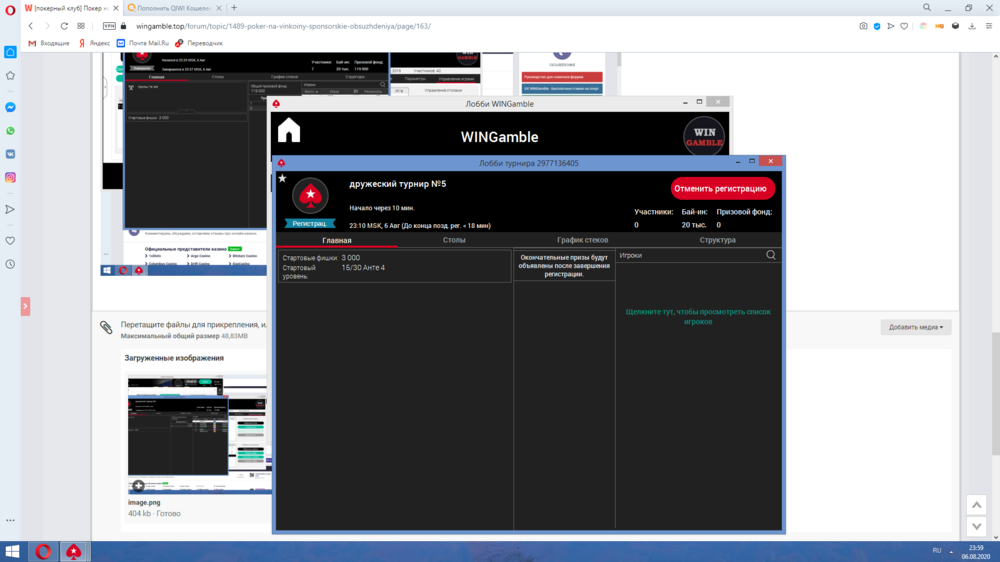
Task: Open VK in the Opera sidebar
Action: pyautogui.click(x=10, y=154)
